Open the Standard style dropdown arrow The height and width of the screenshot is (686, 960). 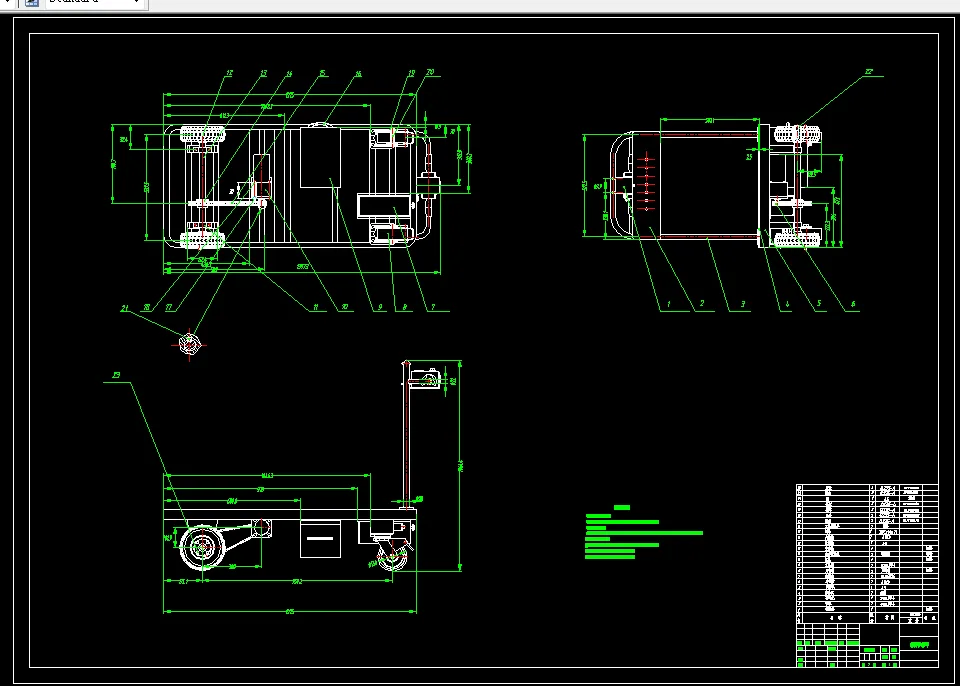[137, 2]
